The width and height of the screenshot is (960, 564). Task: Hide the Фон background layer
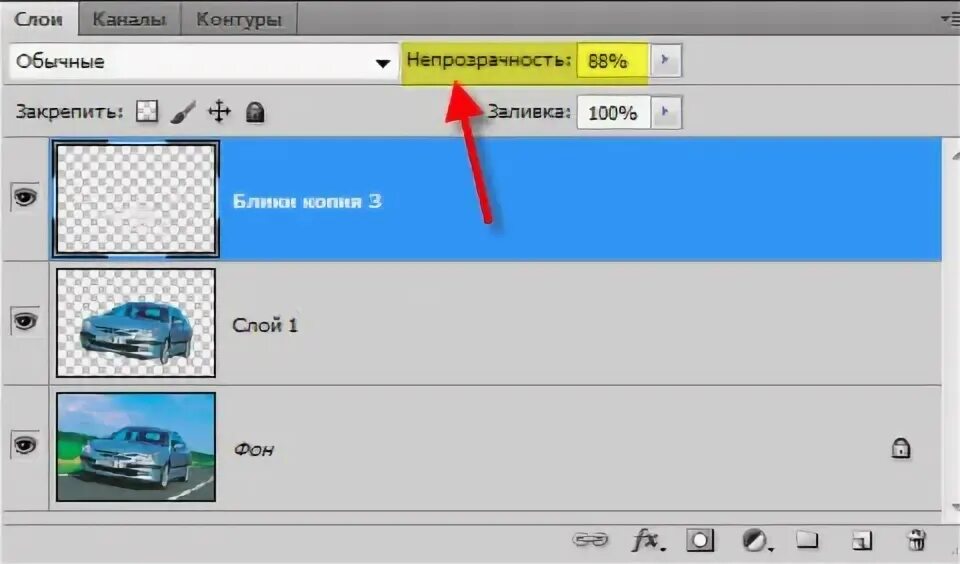tap(24, 445)
